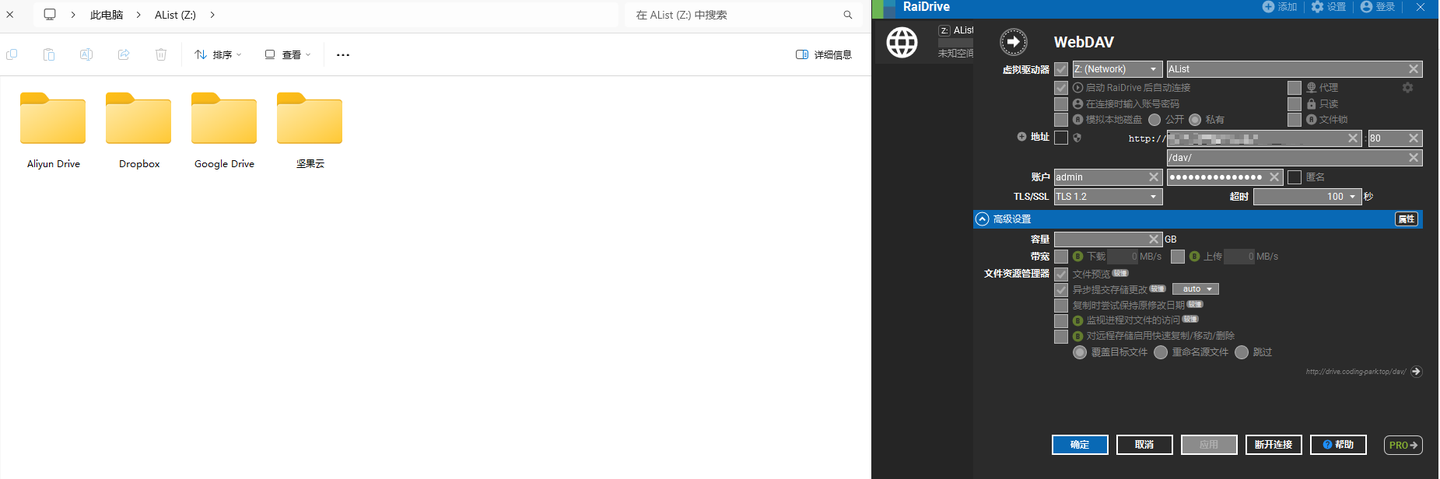Open the 查看 view dropdown in Explorer
The image size is (1440, 479).
pos(288,55)
